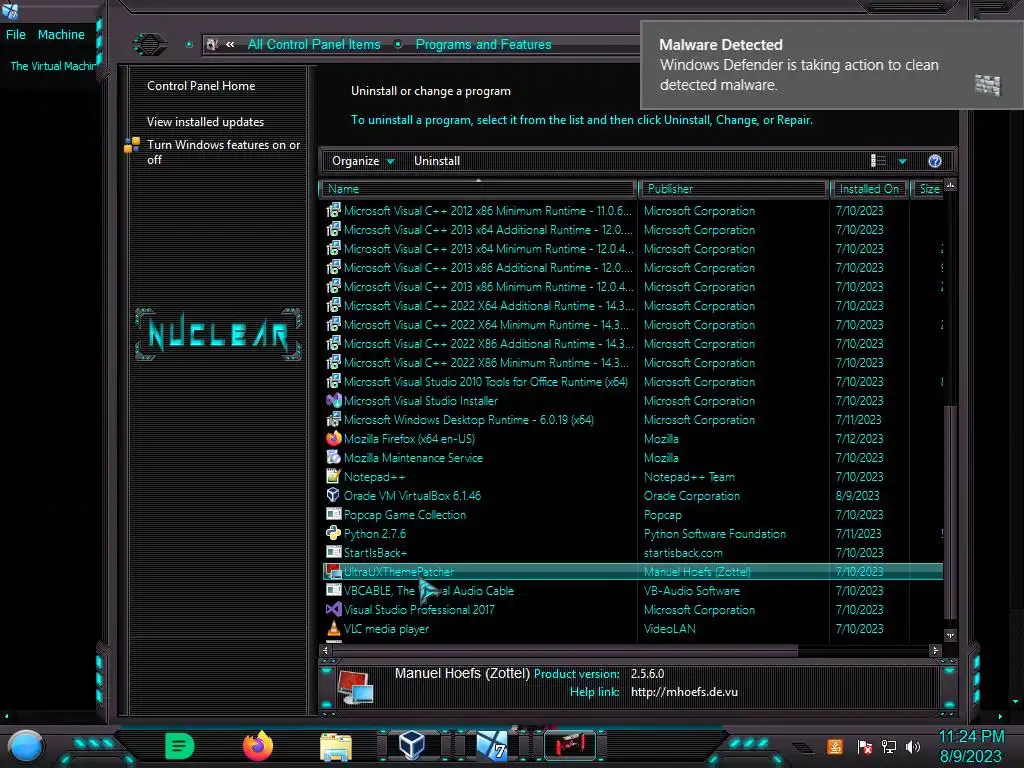
Task: Select Microsoft Visual C++ 2013 x64 Additional Runtime
Action: click(488, 230)
